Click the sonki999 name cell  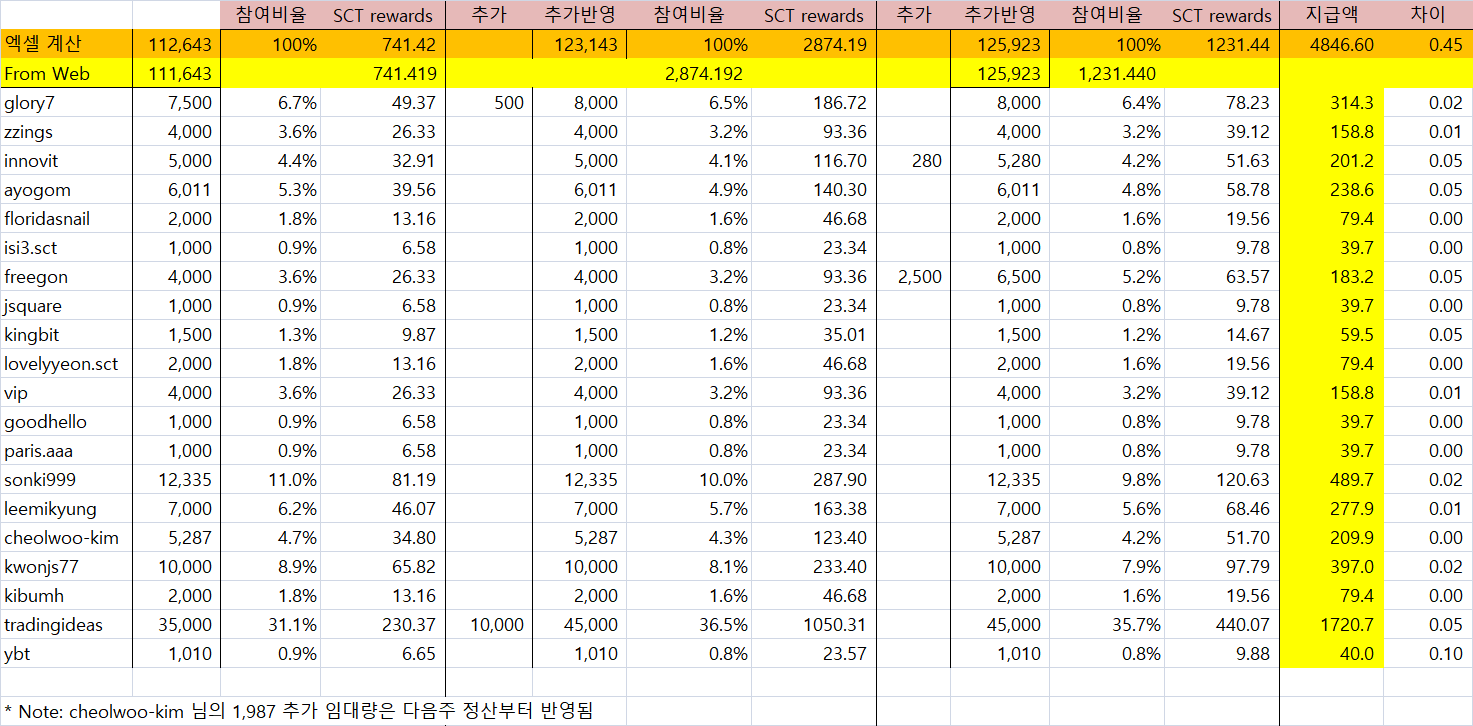click(x=66, y=479)
